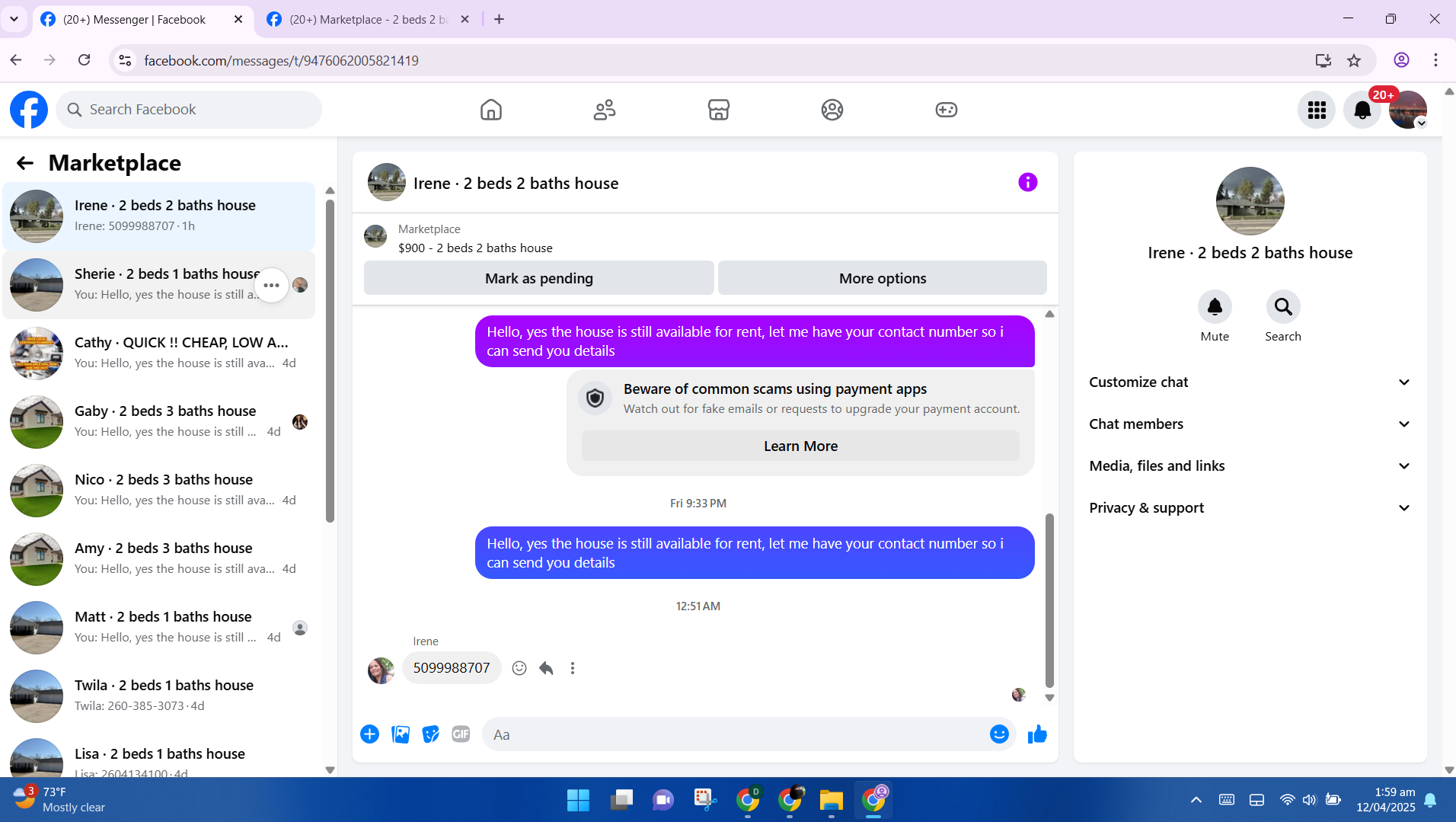Click the browser address bar
This screenshot has height=822, width=1456.
(723, 61)
